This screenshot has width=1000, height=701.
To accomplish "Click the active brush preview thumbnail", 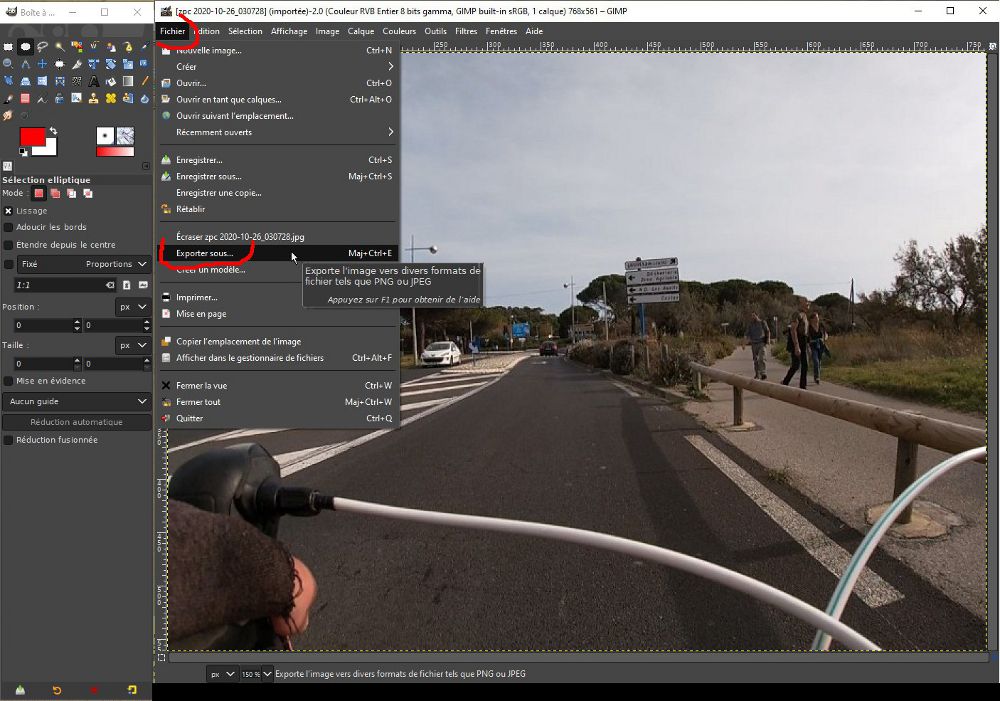I will pos(105,135).
